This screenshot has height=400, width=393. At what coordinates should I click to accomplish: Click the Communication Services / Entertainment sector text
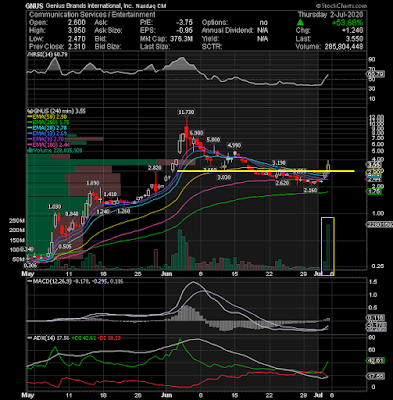click(92, 15)
